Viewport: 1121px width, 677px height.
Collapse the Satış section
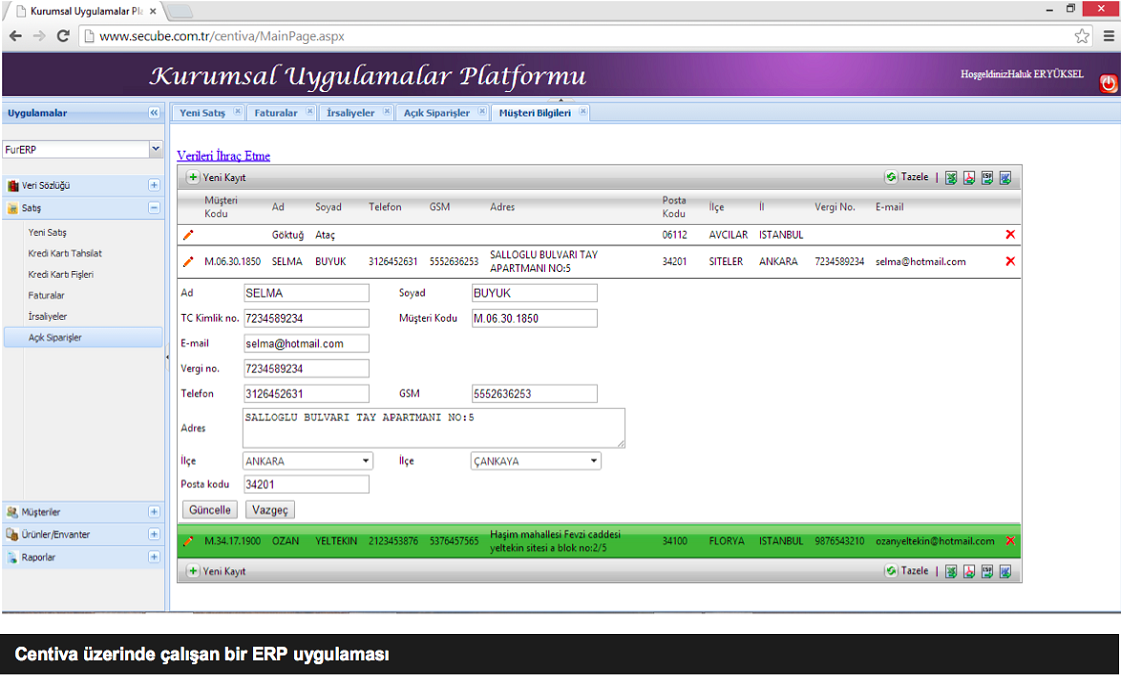[154, 208]
